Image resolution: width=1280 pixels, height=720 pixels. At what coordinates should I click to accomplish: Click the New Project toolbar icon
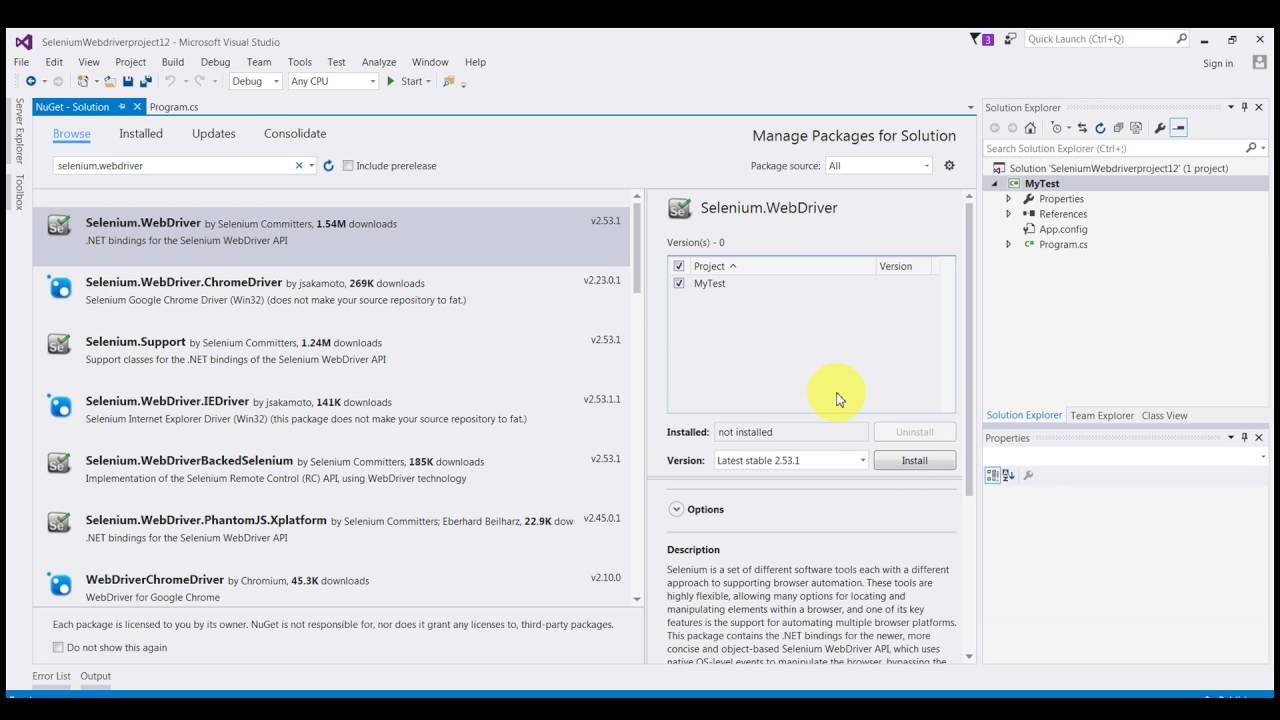tap(84, 81)
